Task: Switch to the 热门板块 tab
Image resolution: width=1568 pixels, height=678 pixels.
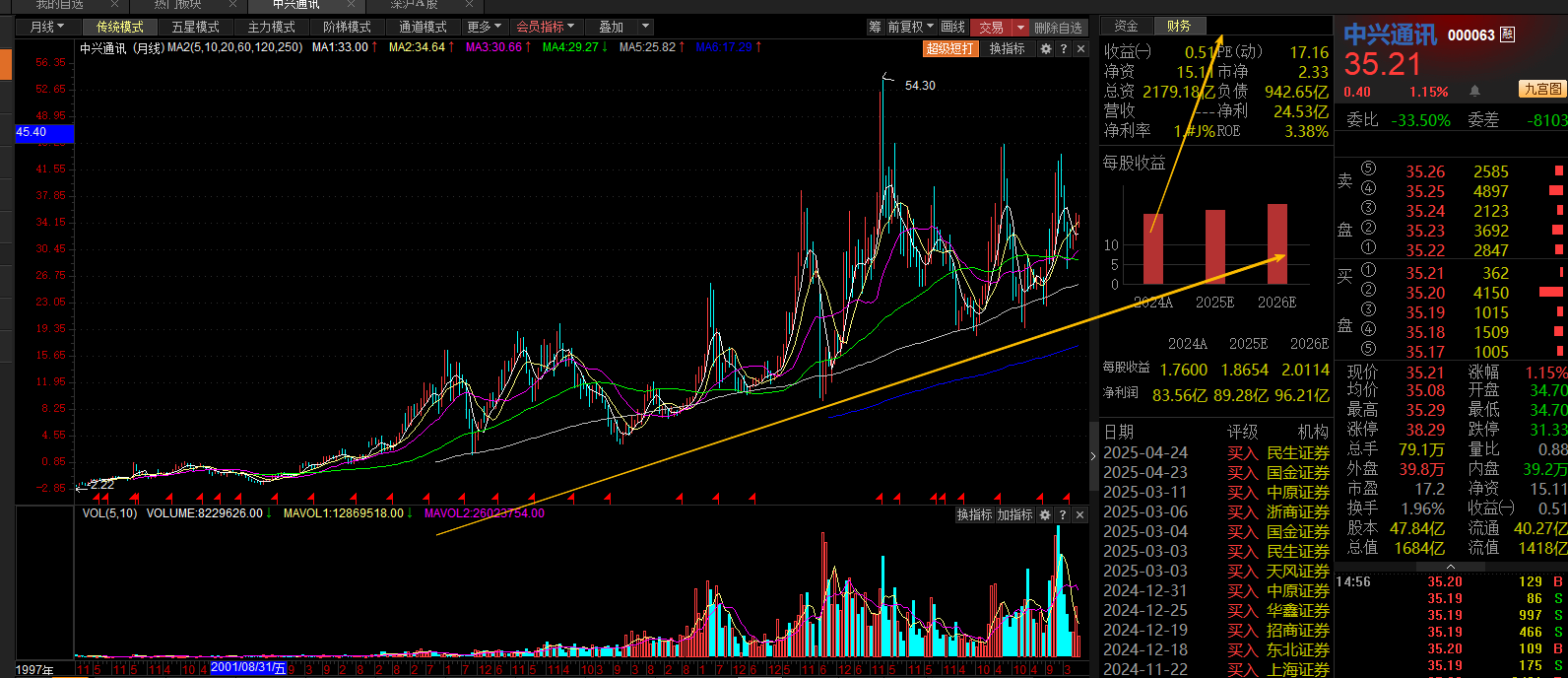Action: tap(177, 5)
